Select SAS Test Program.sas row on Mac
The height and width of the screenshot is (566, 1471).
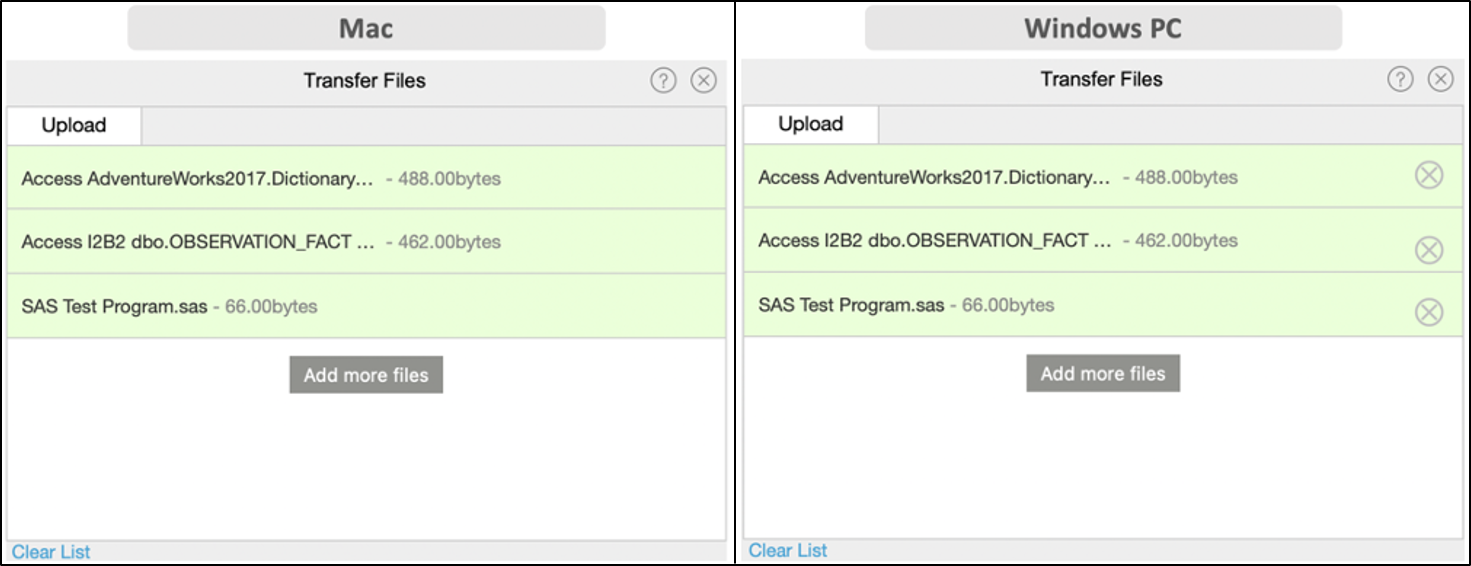(x=366, y=306)
